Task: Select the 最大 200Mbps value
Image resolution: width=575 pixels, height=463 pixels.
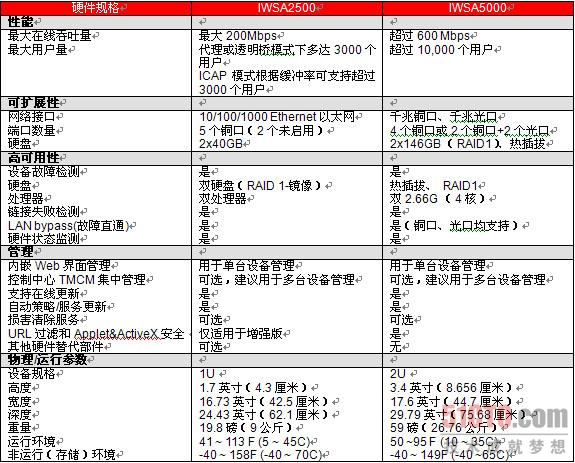Action: [238, 36]
